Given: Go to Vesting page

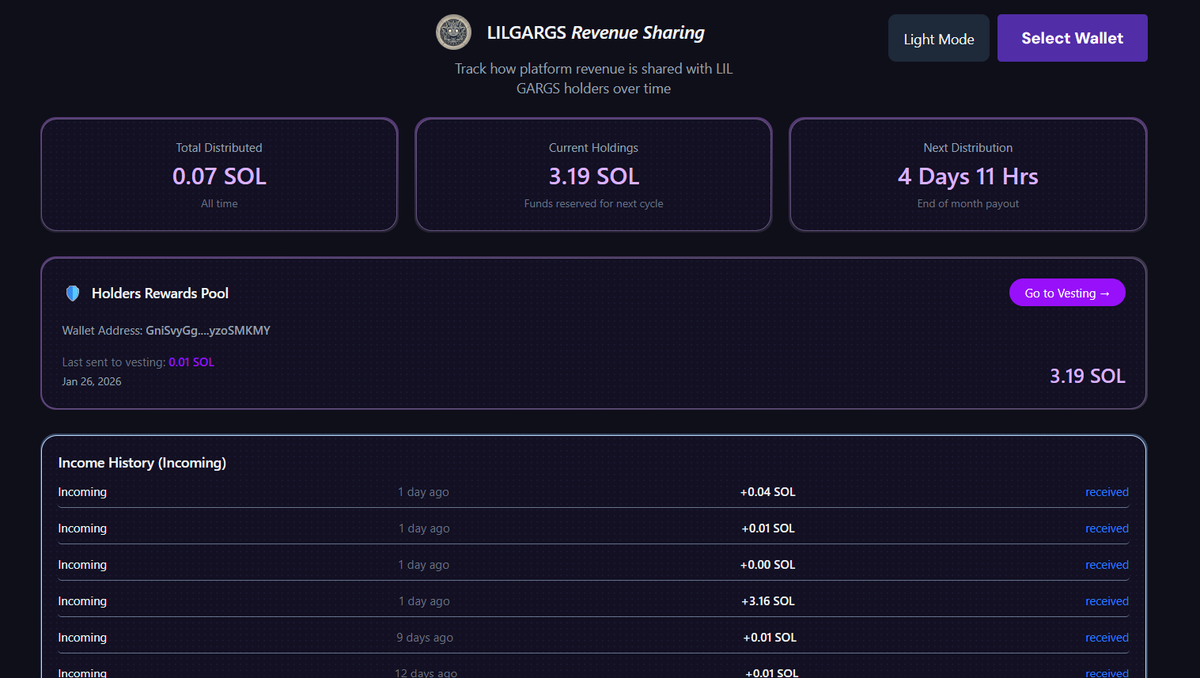Looking at the screenshot, I should coord(1067,293).
